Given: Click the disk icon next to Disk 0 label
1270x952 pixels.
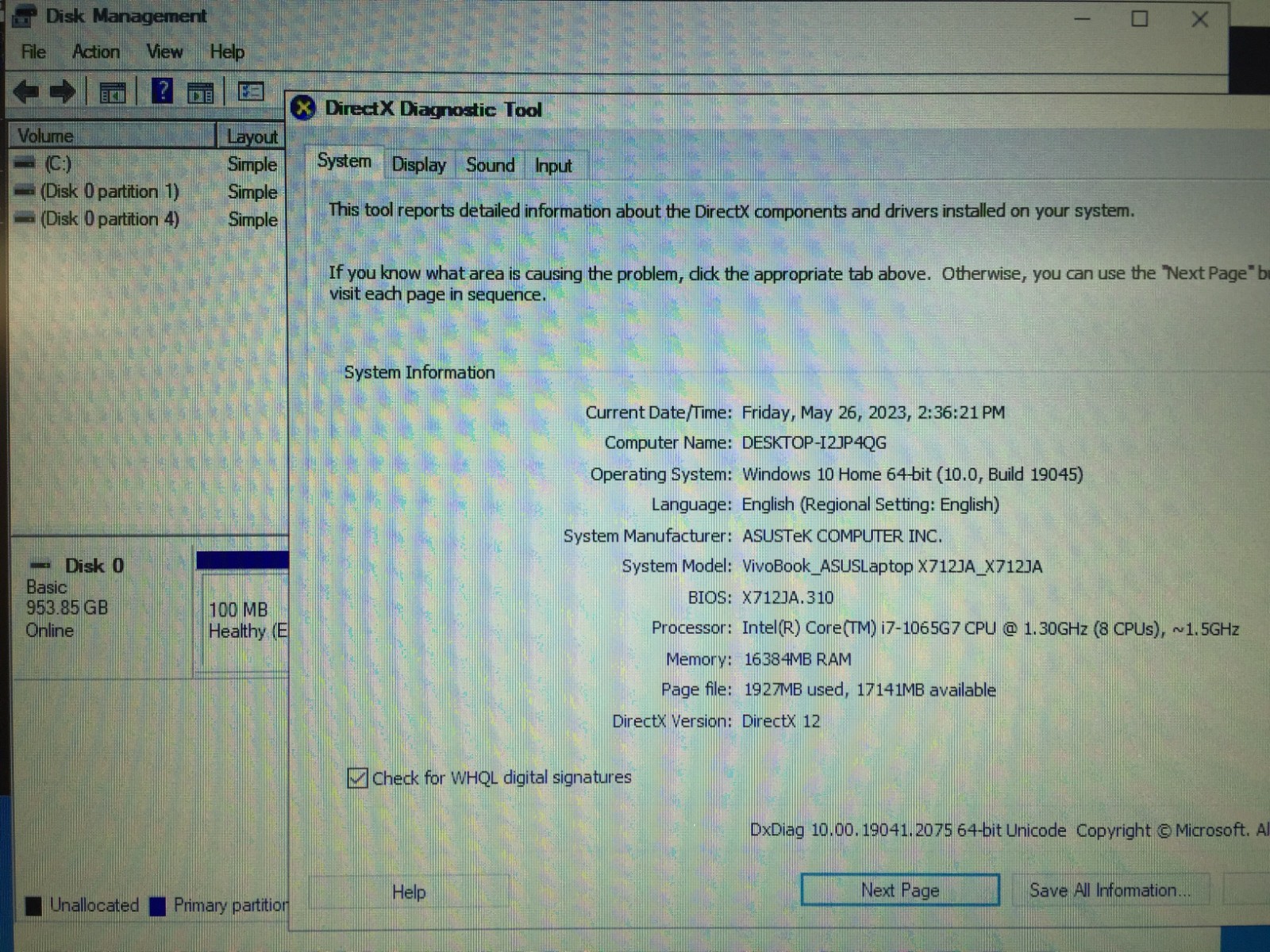Looking at the screenshot, I should coord(40,565).
